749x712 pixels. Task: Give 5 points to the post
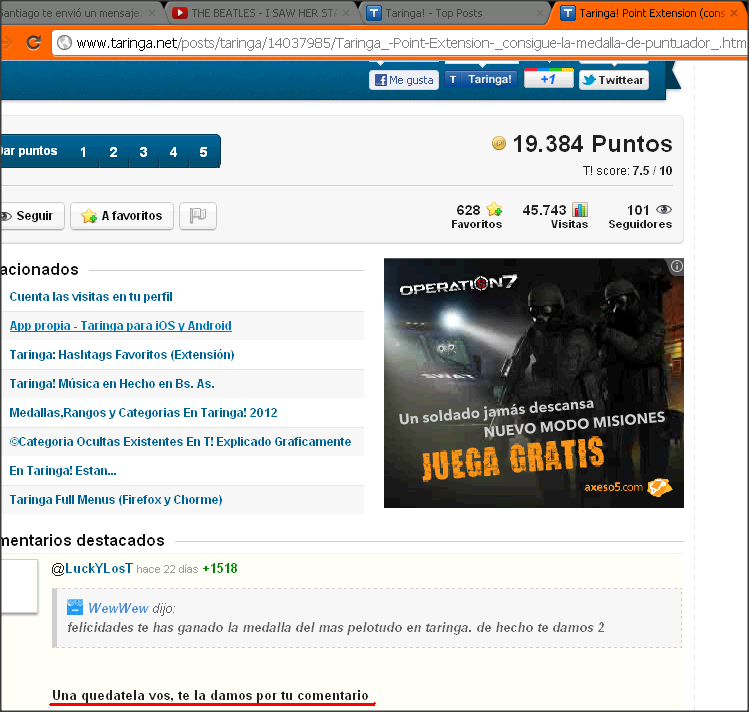tap(203, 152)
